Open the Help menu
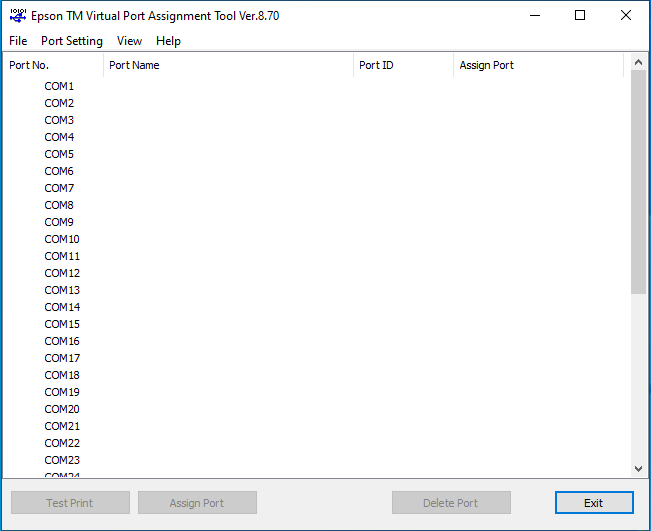 point(168,41)
